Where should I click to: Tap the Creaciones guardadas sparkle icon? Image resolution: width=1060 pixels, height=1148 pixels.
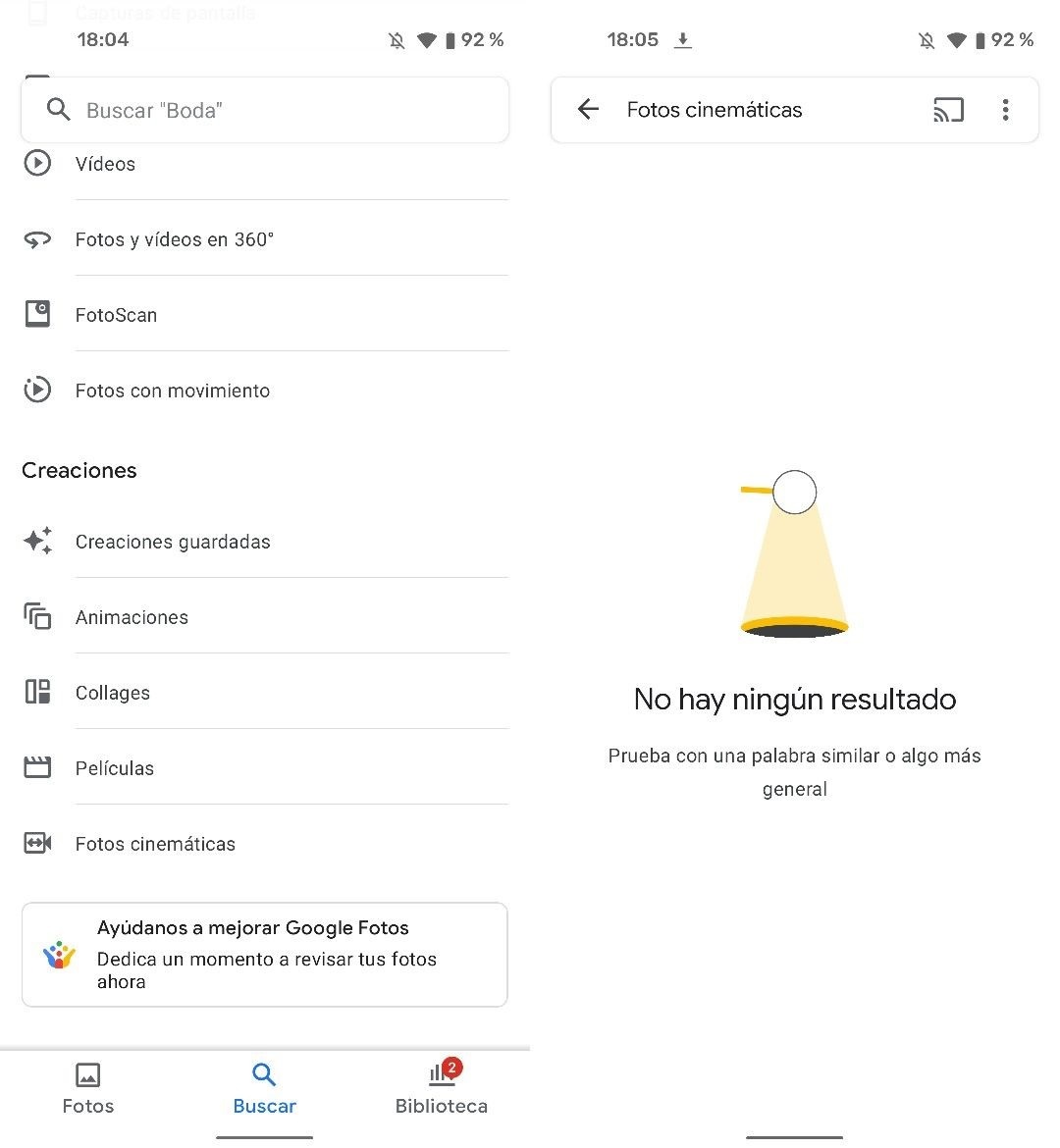point(37,541)
